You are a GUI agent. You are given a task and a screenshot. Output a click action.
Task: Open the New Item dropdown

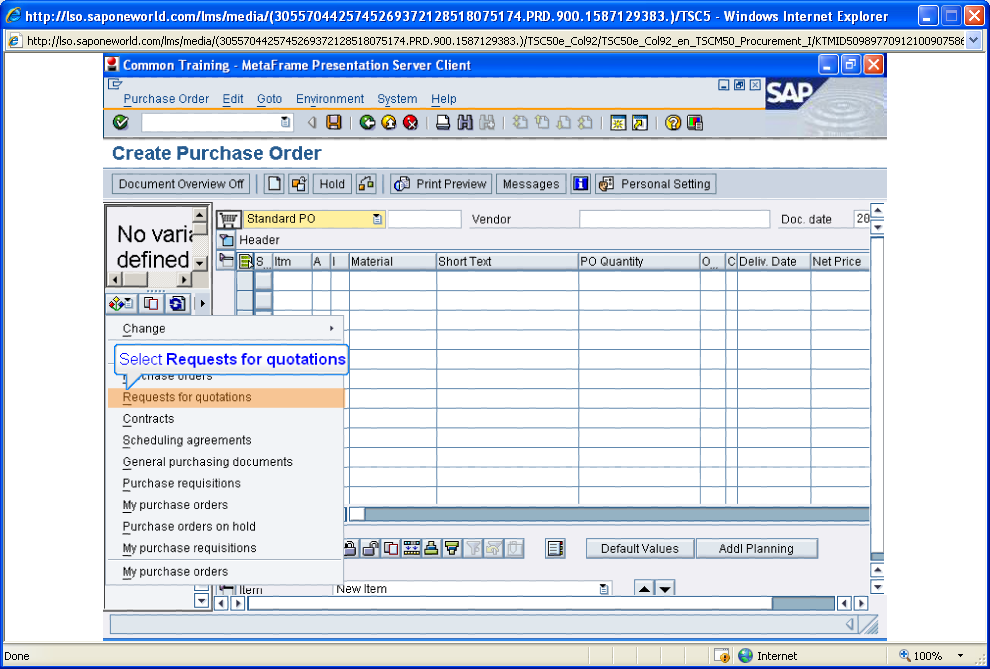pos(604,589)
